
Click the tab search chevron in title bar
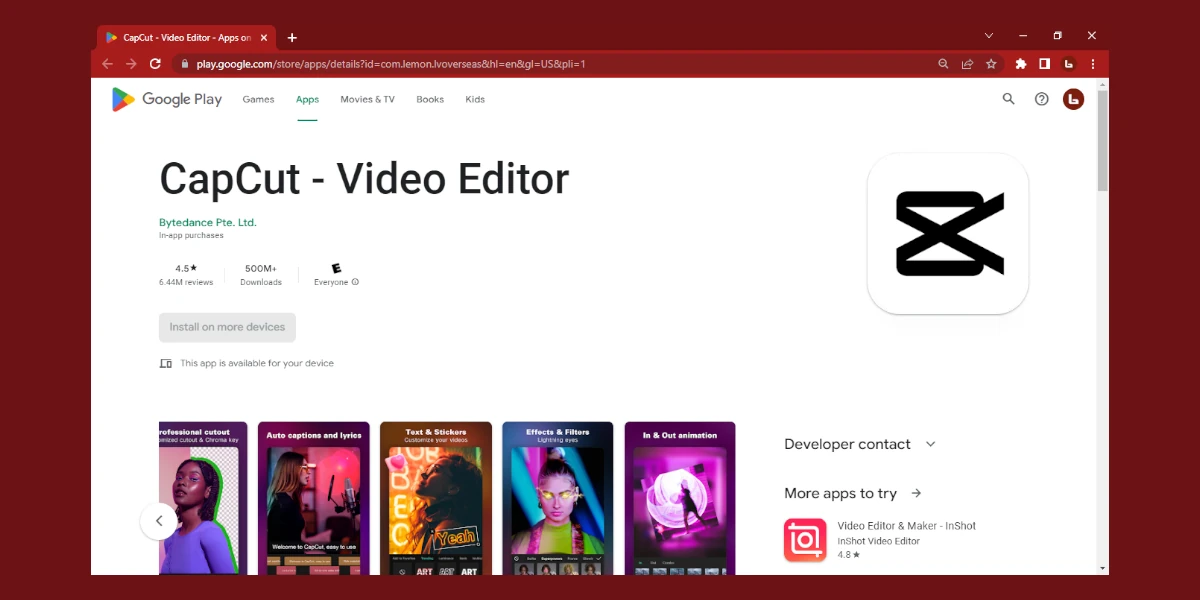coord(989,36)
